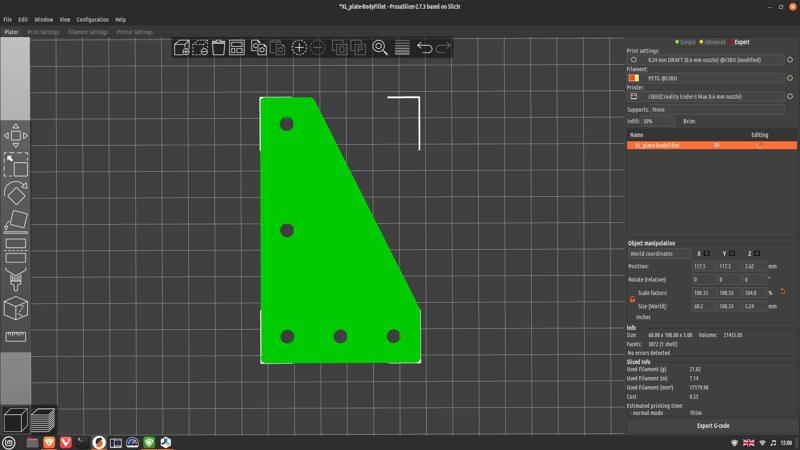Click the Remove instance minus icon
800x450 pixels.
317,48
